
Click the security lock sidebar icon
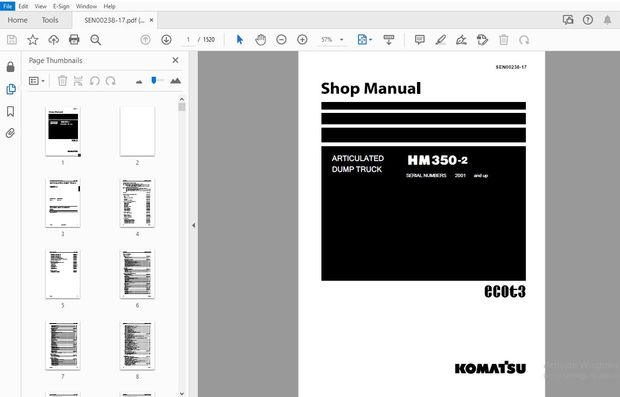tap(11, 66)
